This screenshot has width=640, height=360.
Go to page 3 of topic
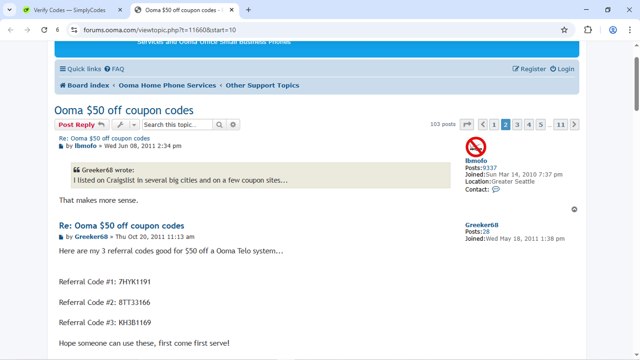(x=517, y=124)
